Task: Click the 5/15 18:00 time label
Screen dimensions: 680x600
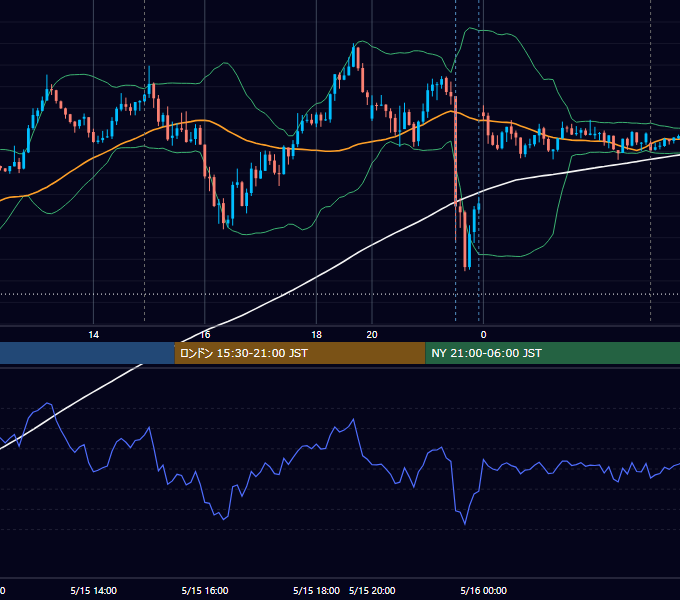Action: (316, 590)
